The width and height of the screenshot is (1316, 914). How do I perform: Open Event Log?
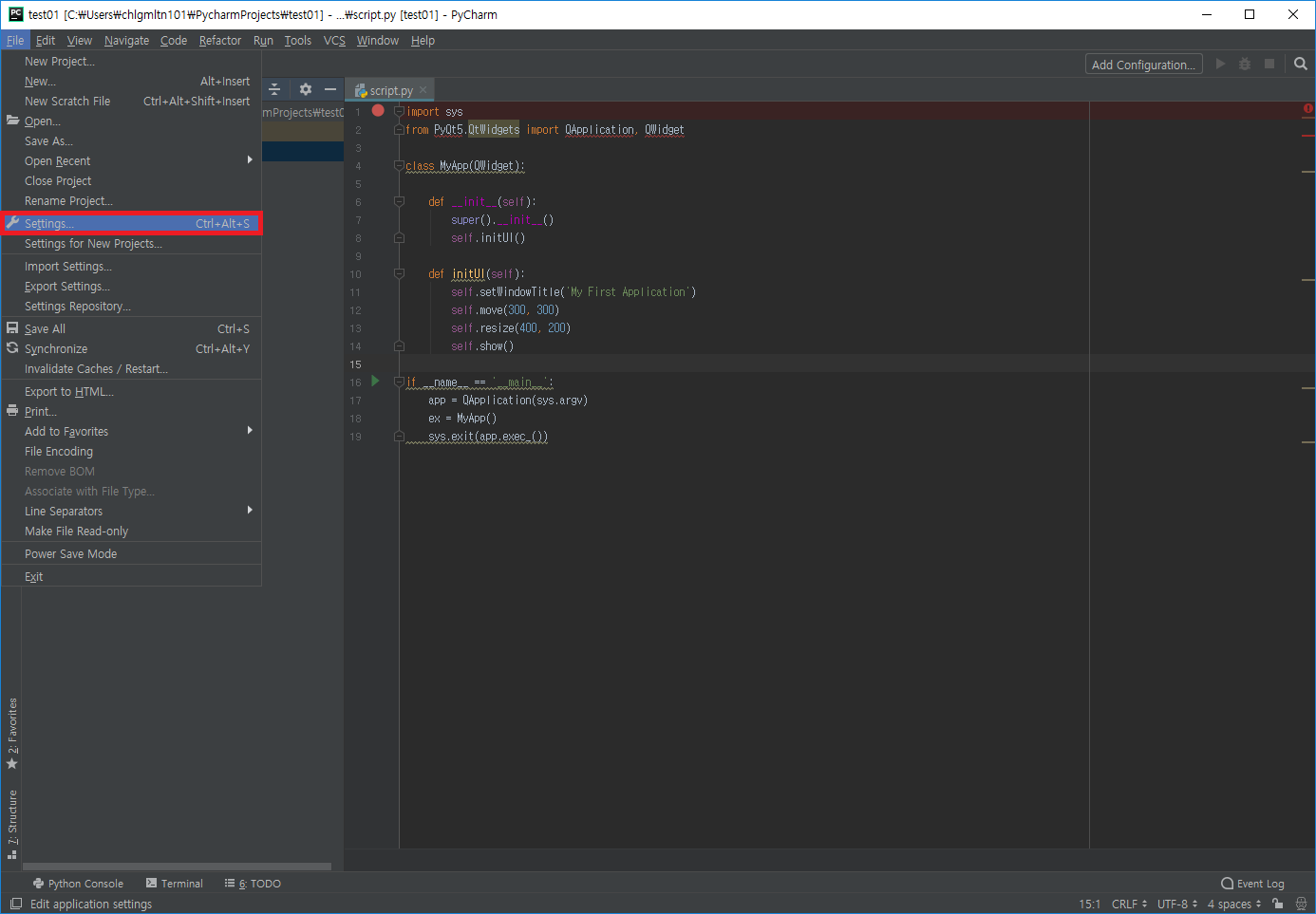tap(1252, 883)
